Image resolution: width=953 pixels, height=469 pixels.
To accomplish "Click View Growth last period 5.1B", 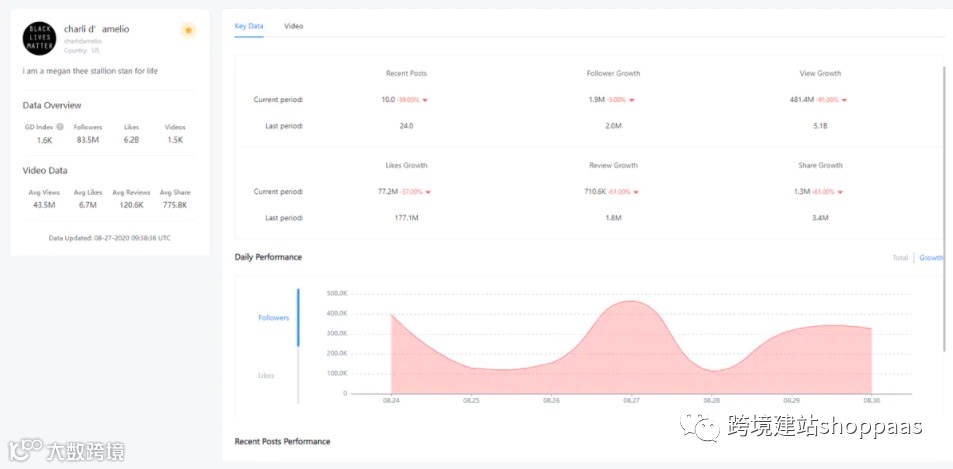I will [820, 126].
